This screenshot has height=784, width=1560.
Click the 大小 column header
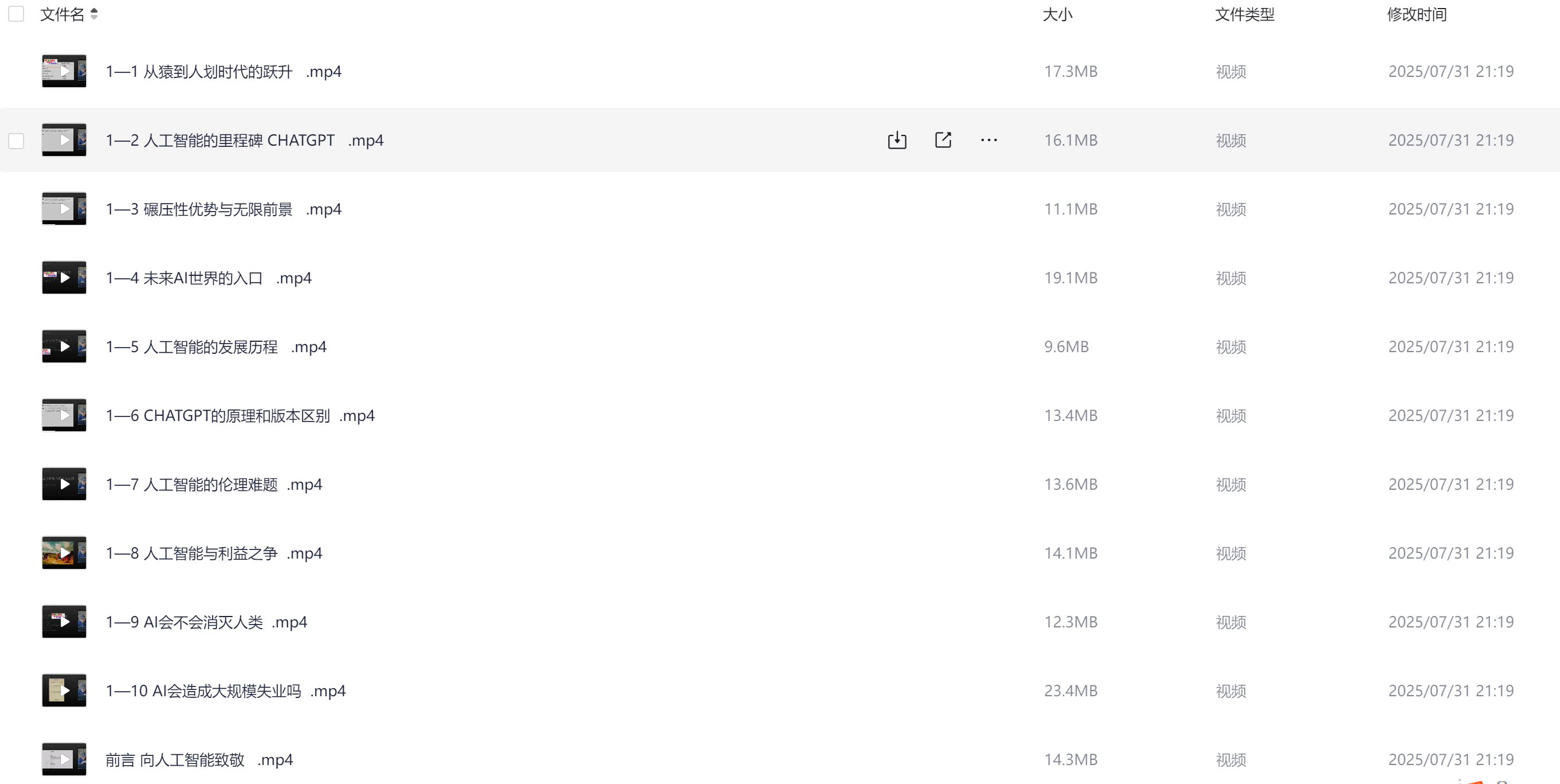click(x=1057, y=14)
